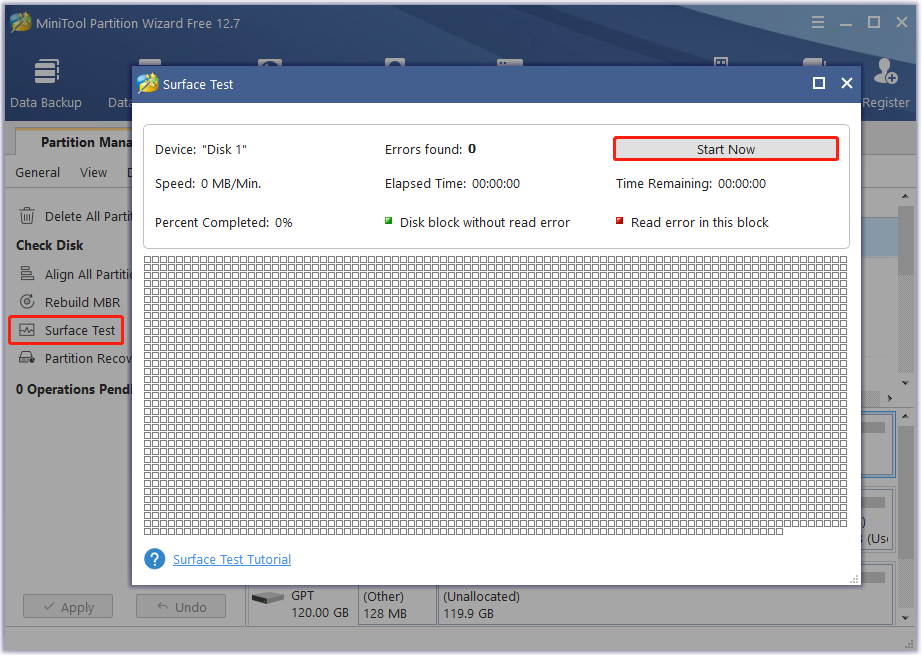This screenshot has width=922, height=656.
Task: Open the Data Backup tool
Action: [46, 83]
